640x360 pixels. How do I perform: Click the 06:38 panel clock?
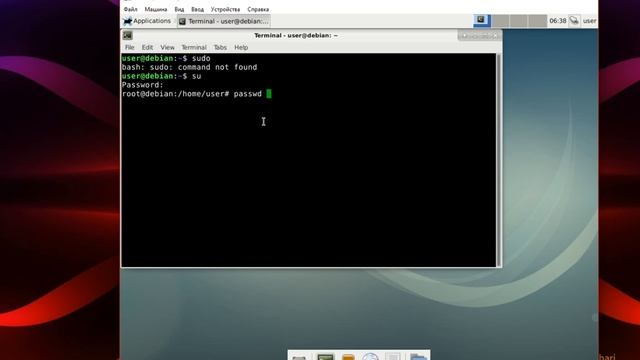[x=558, y=21]
